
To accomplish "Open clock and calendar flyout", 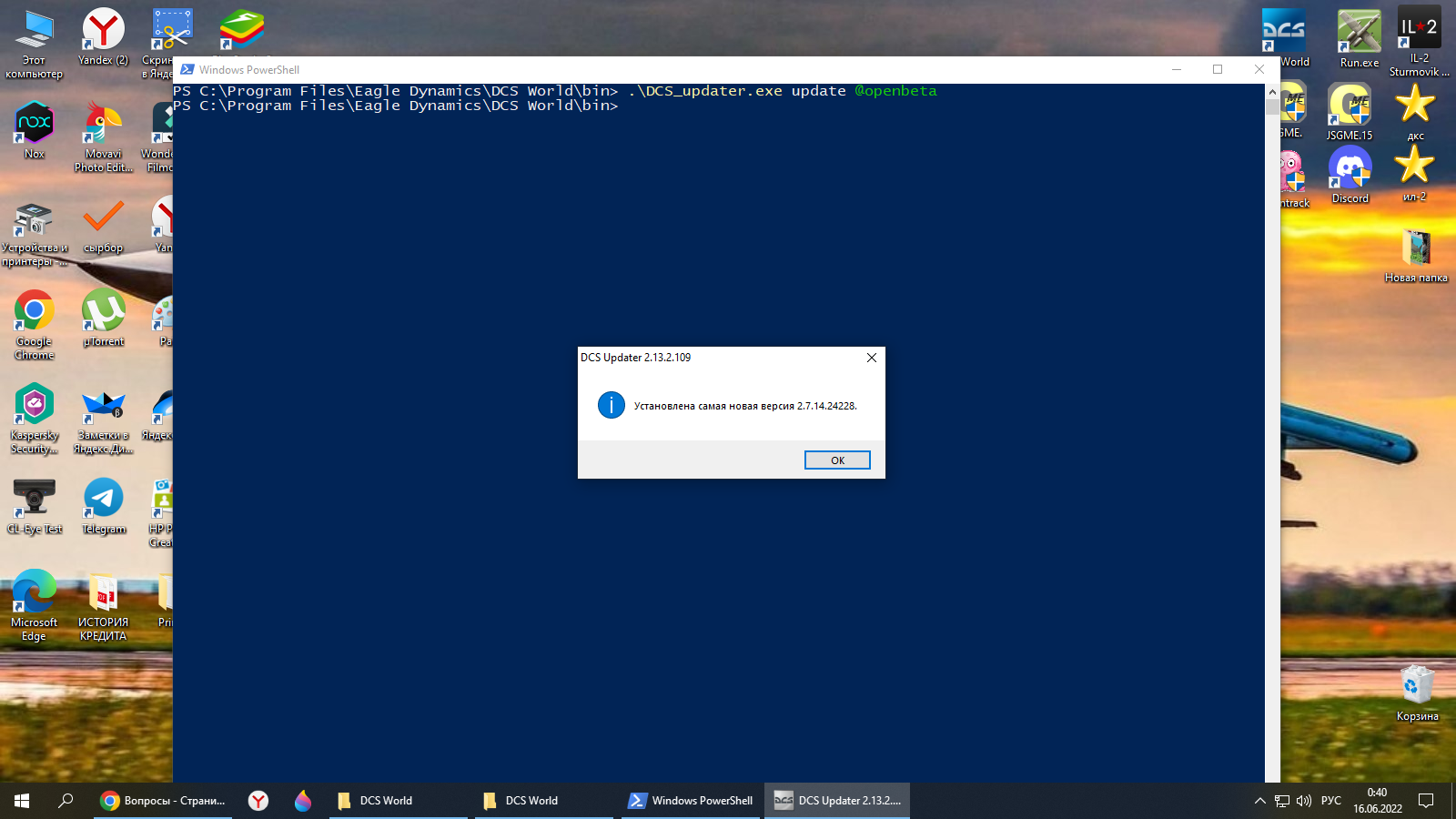I will coord(1377,801).
